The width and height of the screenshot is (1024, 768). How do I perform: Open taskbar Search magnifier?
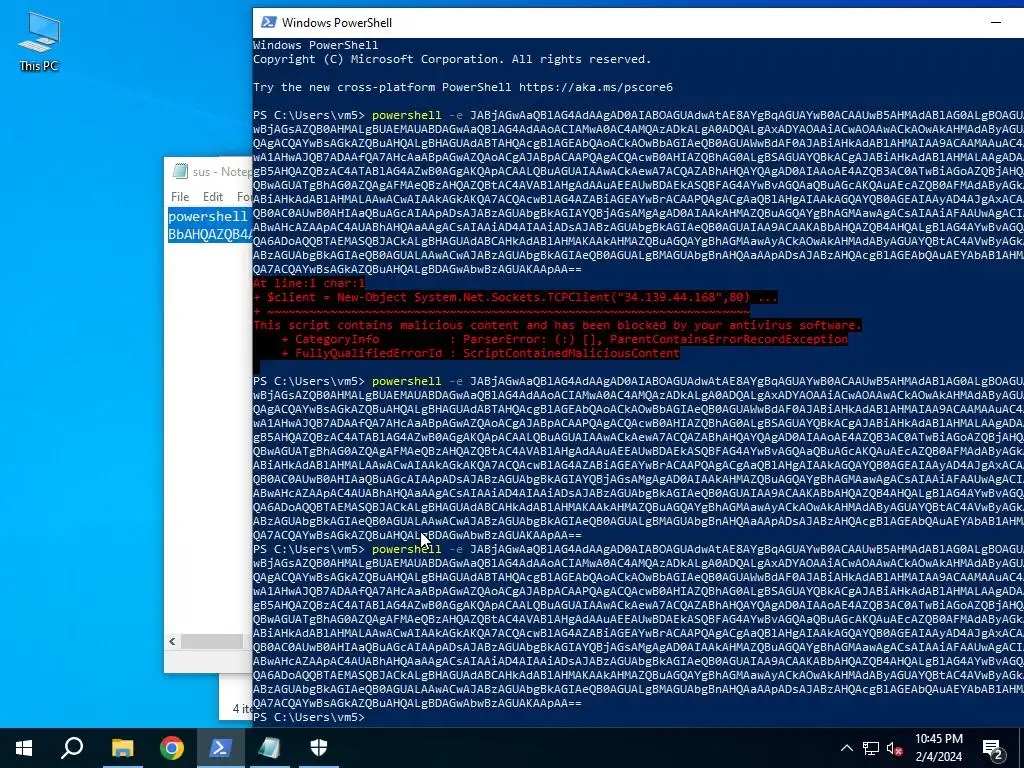72,748
